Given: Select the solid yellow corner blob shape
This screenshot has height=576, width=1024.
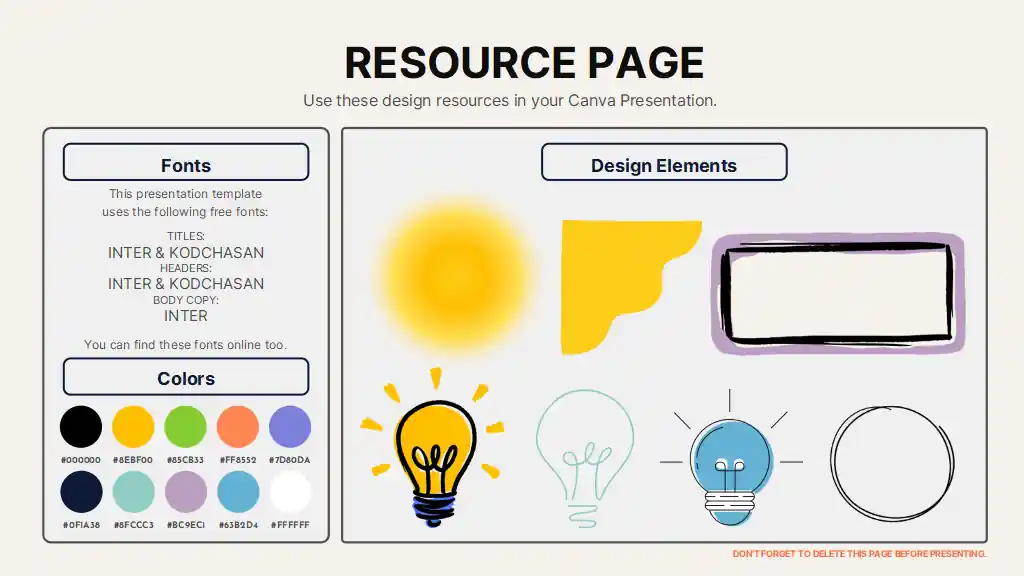Looking at the screenshot, I should (x=631, y=287).
